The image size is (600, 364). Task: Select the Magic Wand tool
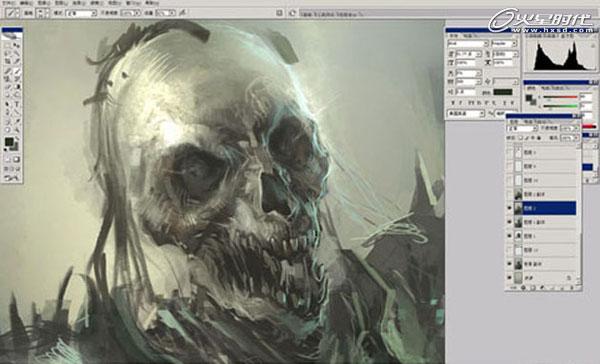point(16,53)
